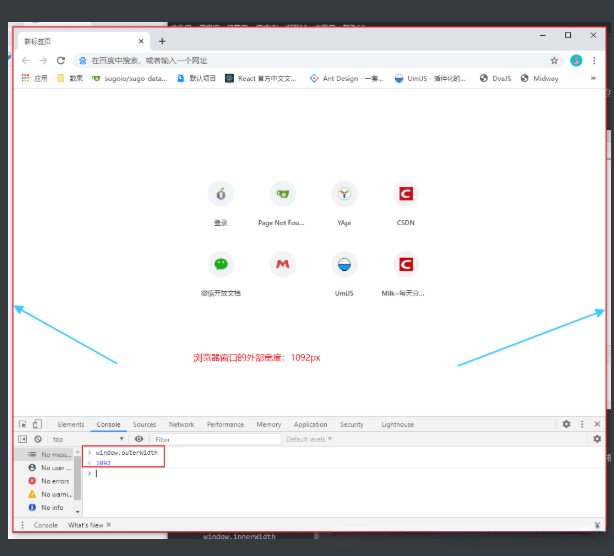Screen dimensions: 614x556
Task: Open the yellow bookmarks folder
Action: click(x=70, y=78)
